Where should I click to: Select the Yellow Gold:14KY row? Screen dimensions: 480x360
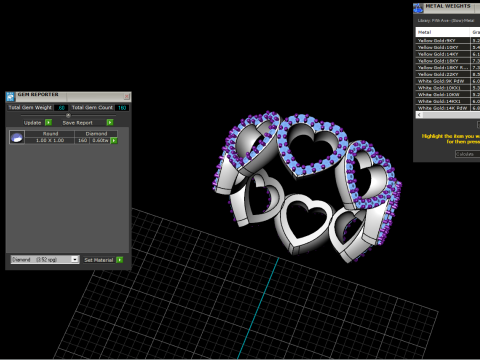(448, 54)
